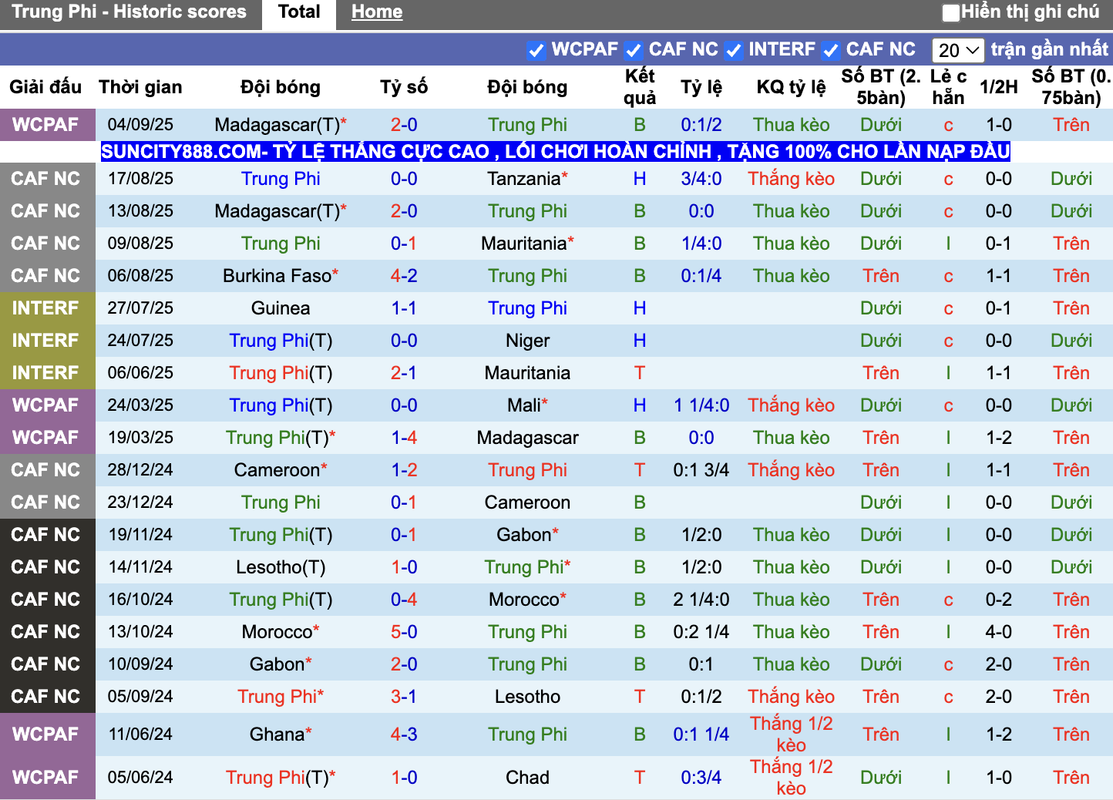Viewport: 1113px width, 800px height.
Task: Click the 0:2 1/4 odds on 13/10/24
Action: 701,632
